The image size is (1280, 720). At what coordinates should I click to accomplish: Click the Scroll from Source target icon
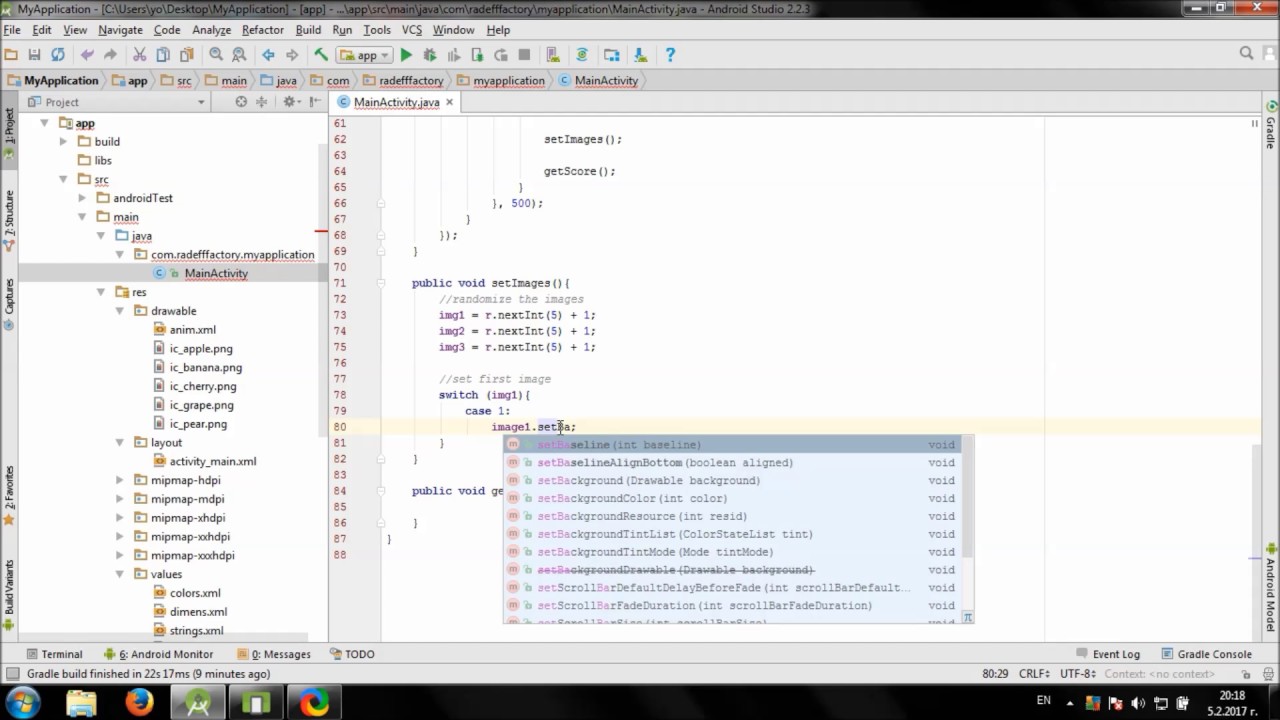coord(241,102)
